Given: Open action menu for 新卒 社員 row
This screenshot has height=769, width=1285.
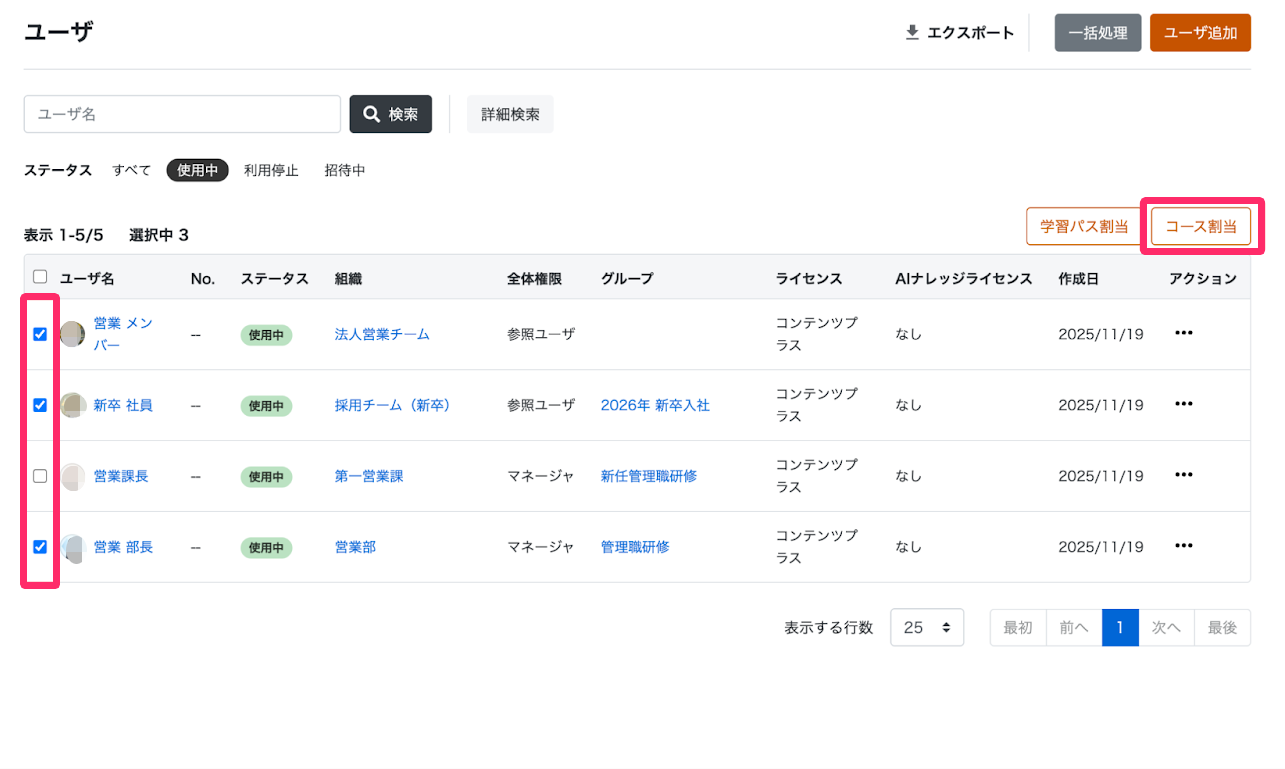Looking at the screenshot, I should pyautogui.click(x=1184, y=405).
